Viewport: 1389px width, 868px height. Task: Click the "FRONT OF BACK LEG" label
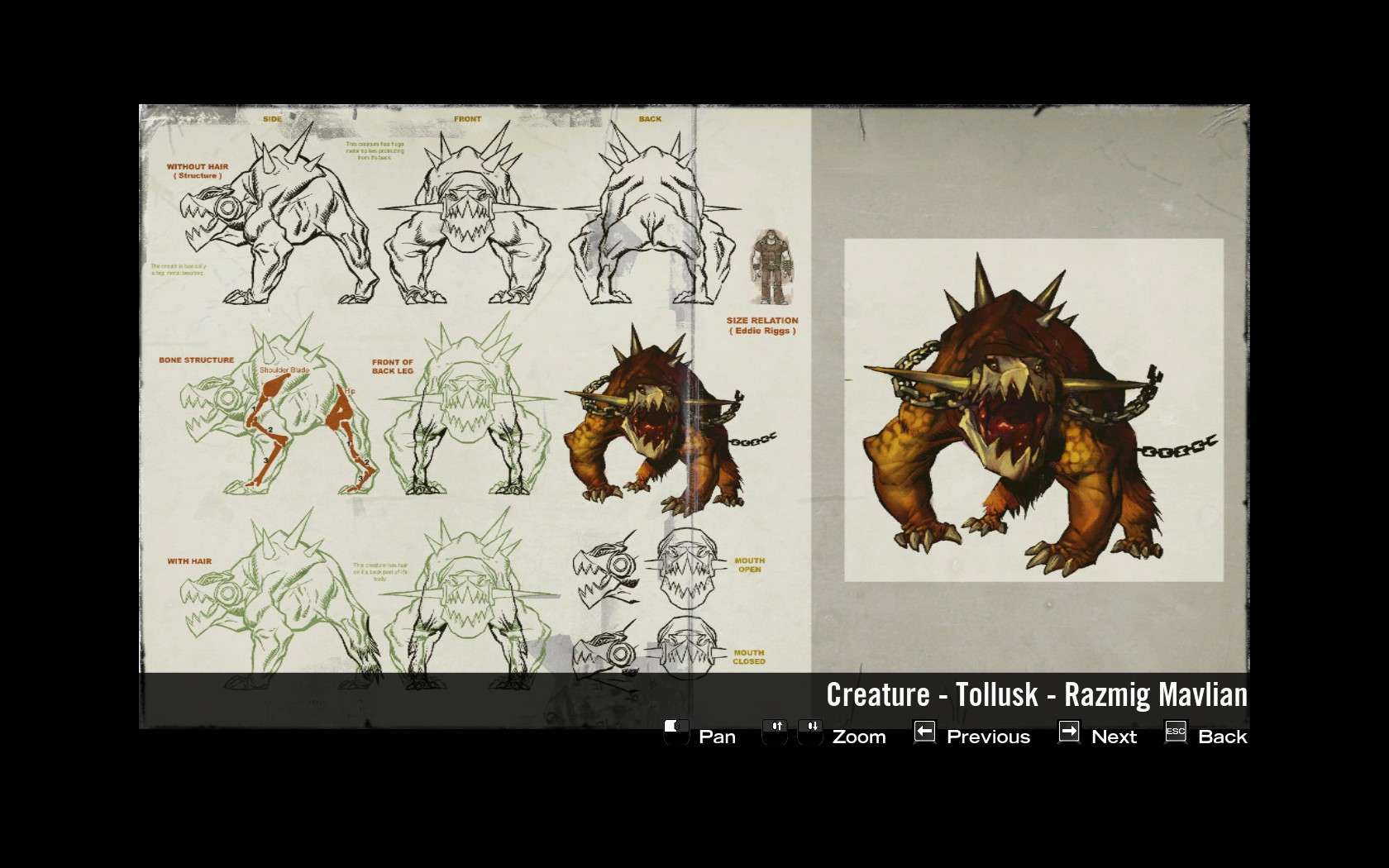[393, 366]
